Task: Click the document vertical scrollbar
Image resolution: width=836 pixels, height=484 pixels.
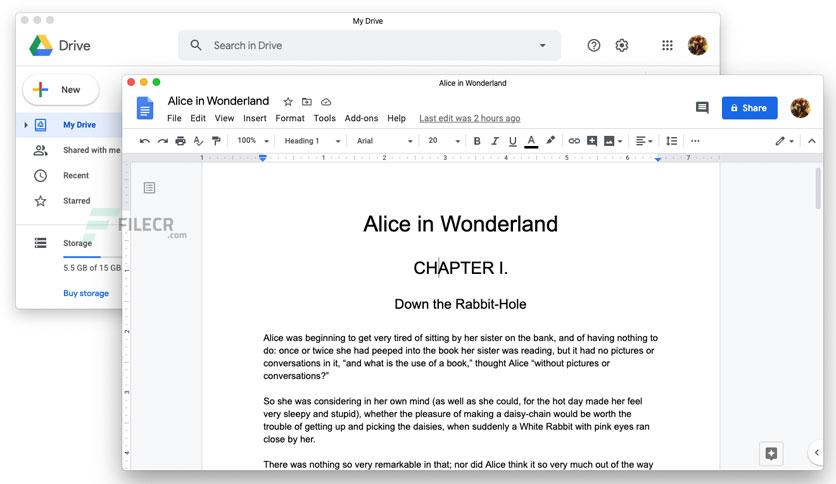Action: [x=818, y=189]
